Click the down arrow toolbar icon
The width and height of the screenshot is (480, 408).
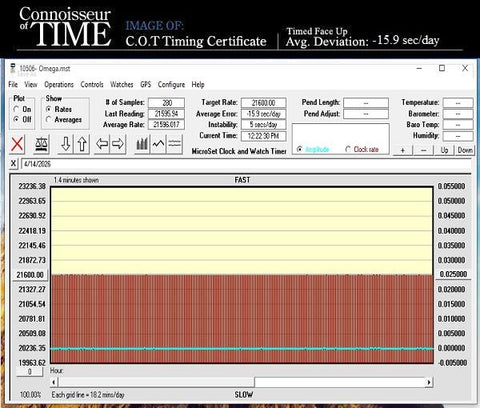66,144
